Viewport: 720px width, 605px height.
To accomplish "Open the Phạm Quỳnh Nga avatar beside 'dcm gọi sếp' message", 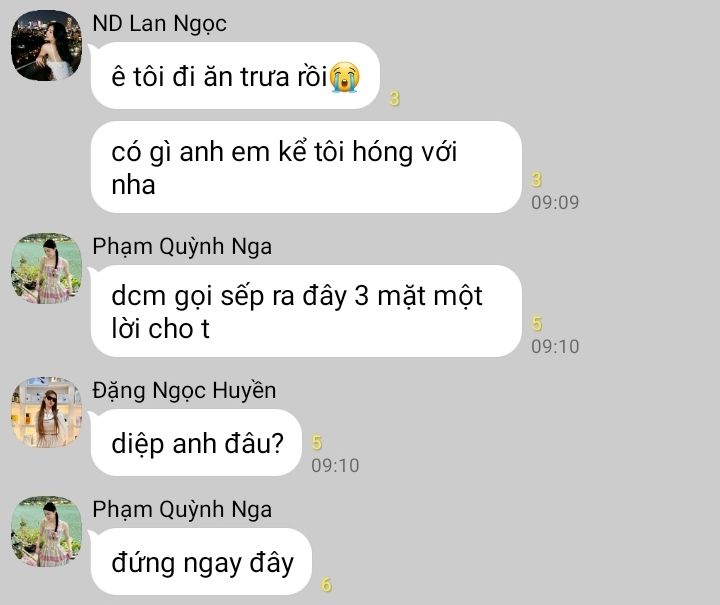I will click(x=46, y=268).
